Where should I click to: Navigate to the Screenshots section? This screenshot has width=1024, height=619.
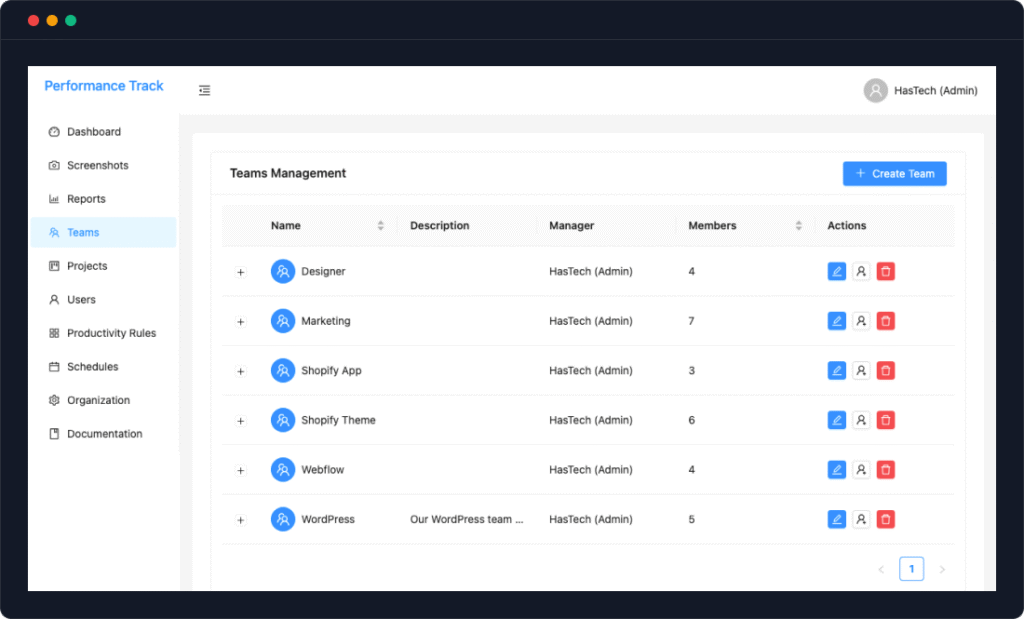coord(97,166)
